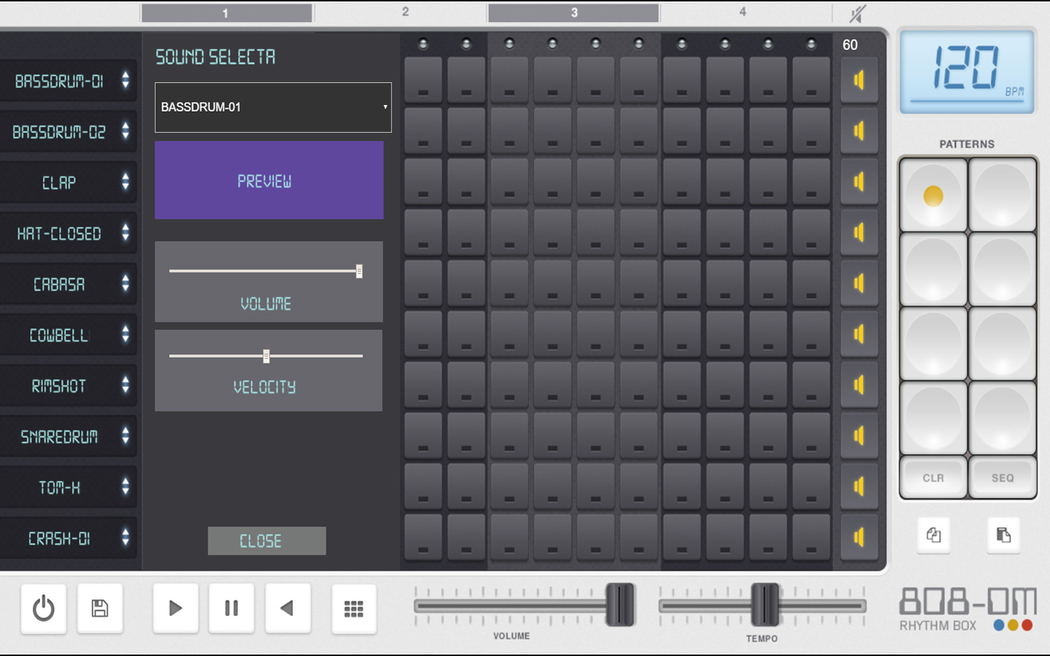Viewport: 1050px width, 656px height.
Task: Expand the SNAREDRUM instrument selector arrows
Action: pyautogui.click(x=125, y=436)
